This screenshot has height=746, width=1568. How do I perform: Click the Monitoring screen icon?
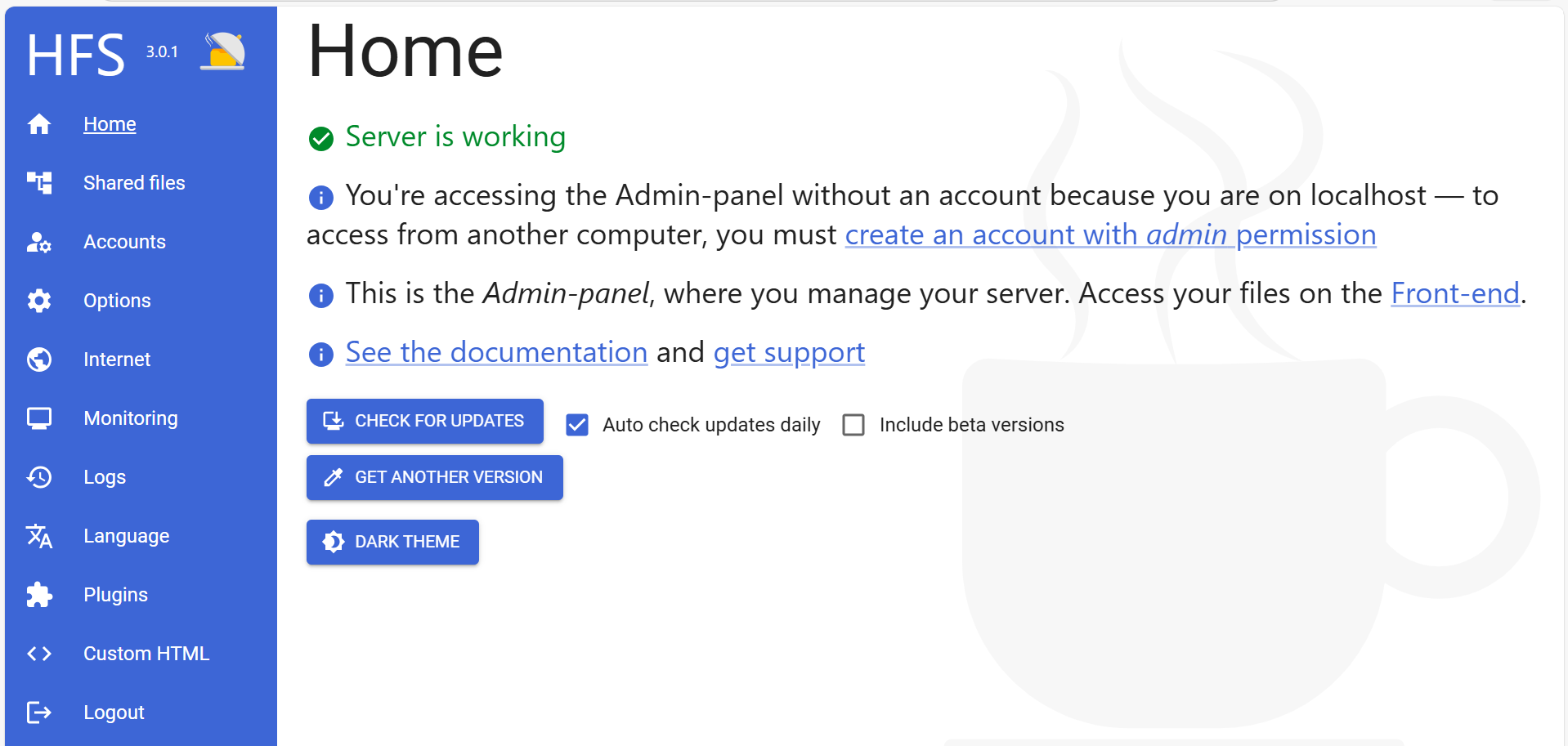click(x=39, y=418)
